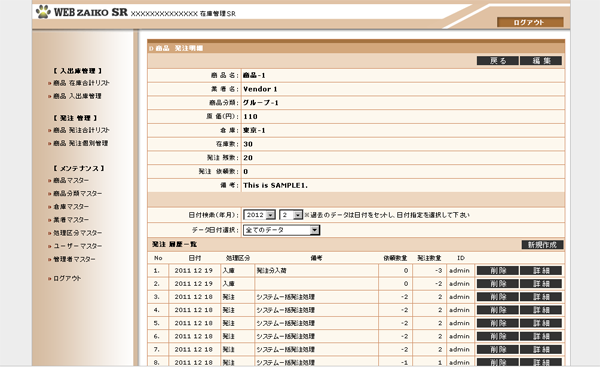
Task: Click the 日付 column header
Action: pyautogui.click(x=195, y=258)
